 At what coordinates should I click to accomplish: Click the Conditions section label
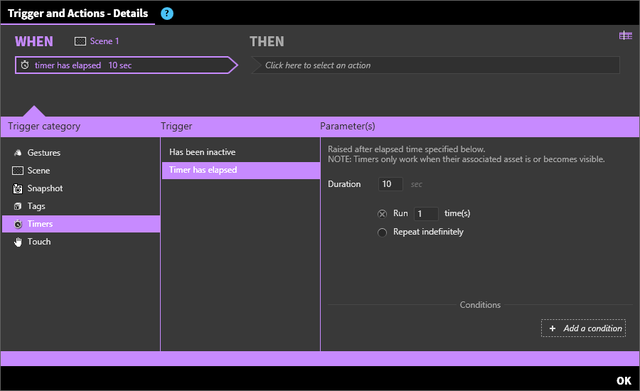480,305
